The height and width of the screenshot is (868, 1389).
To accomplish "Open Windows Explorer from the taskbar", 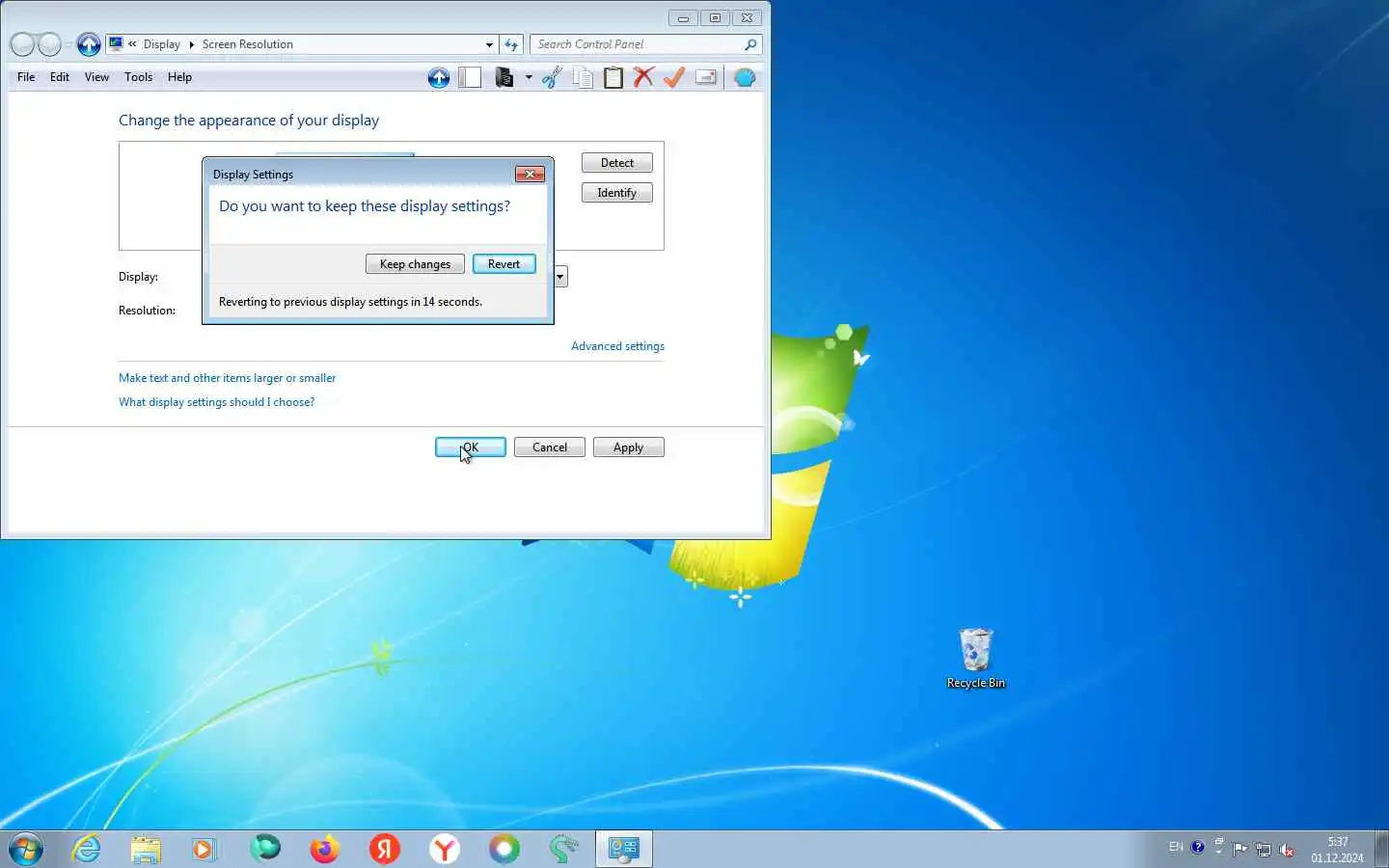I will tap(146, 849).
